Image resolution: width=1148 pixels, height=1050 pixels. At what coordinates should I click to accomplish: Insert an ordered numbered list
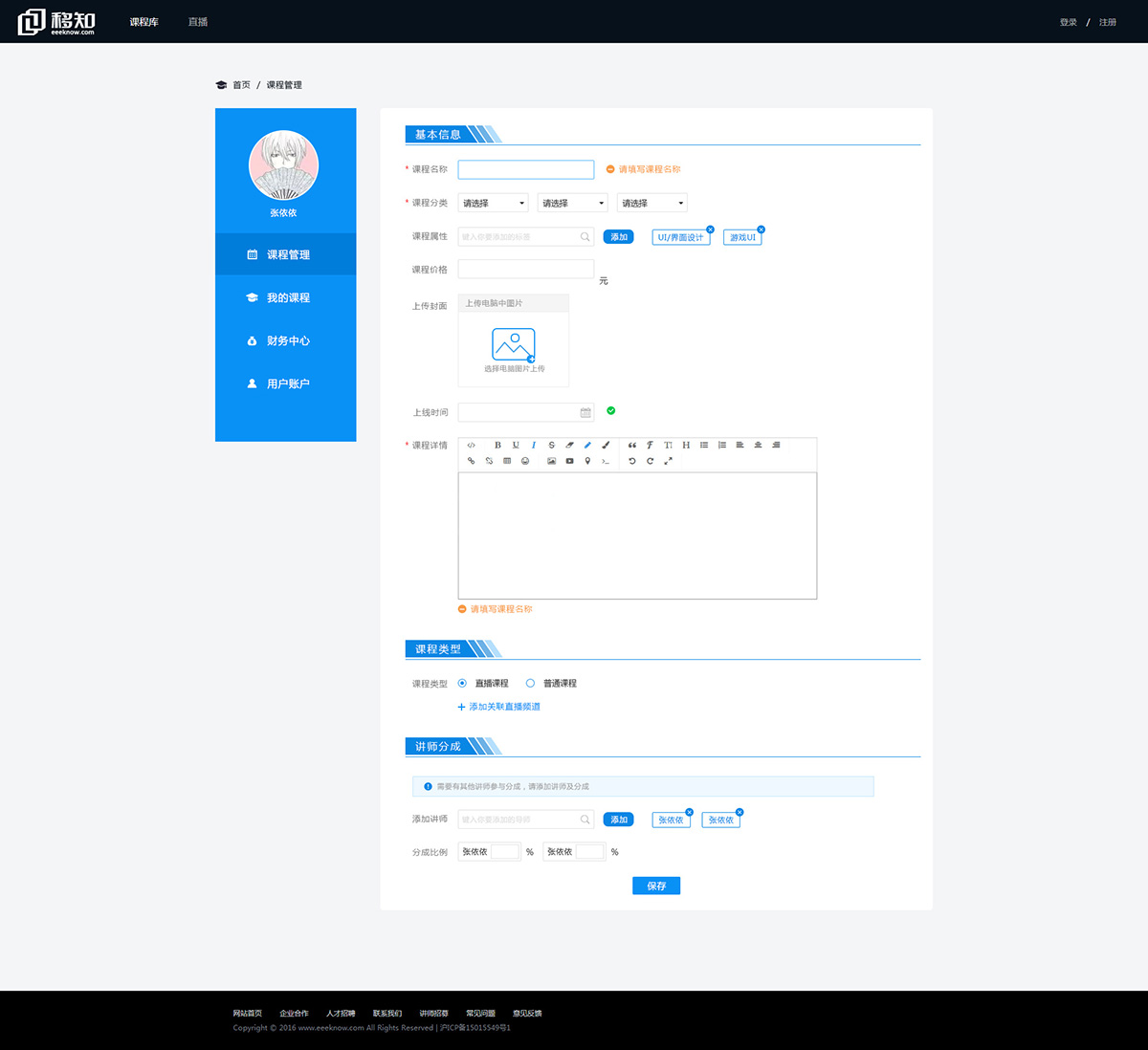point(722,445)
